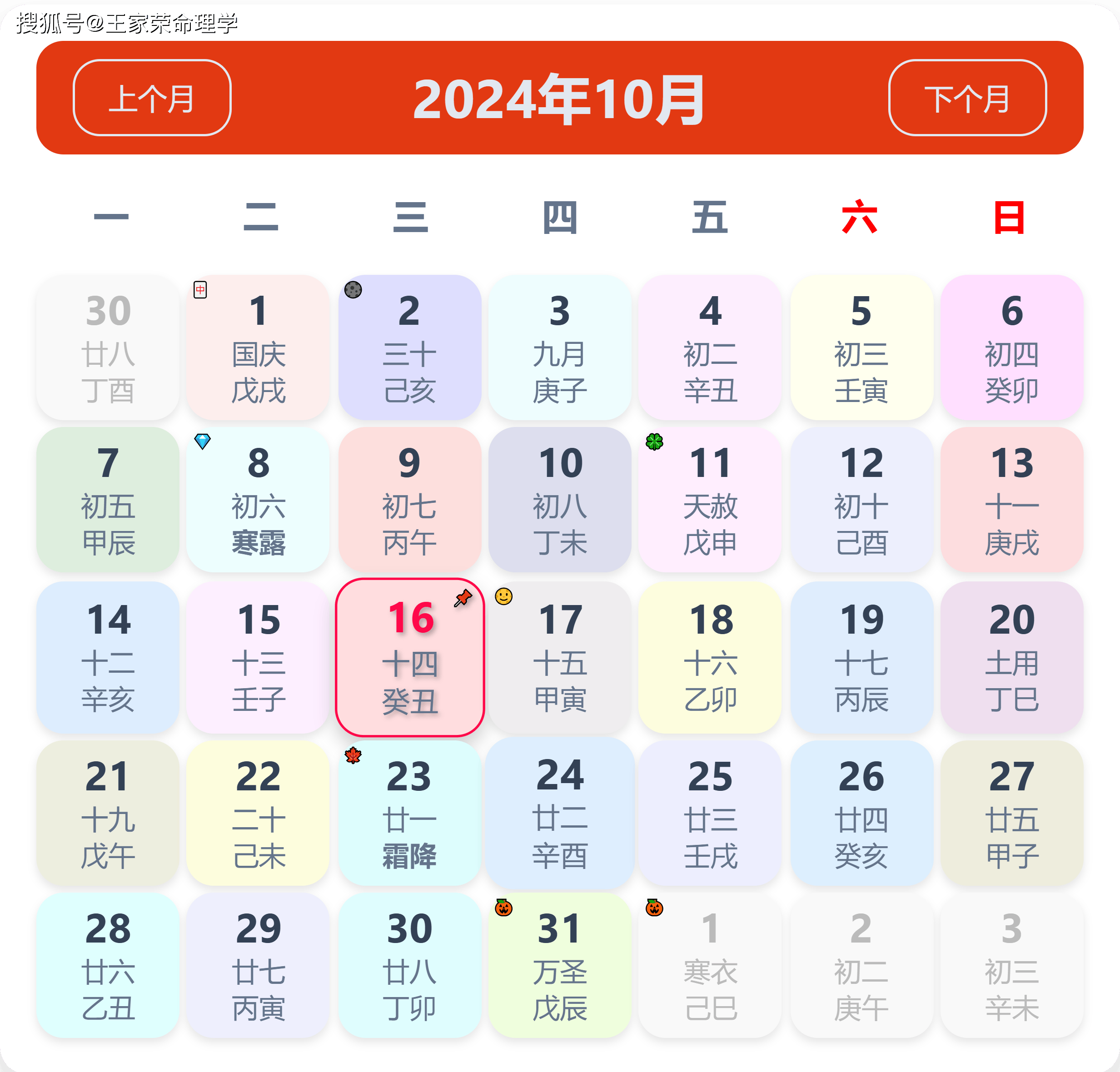1120x1072 pixels.
Task: Select October 5 初三 壬寅 date
Action: [862, 347]
